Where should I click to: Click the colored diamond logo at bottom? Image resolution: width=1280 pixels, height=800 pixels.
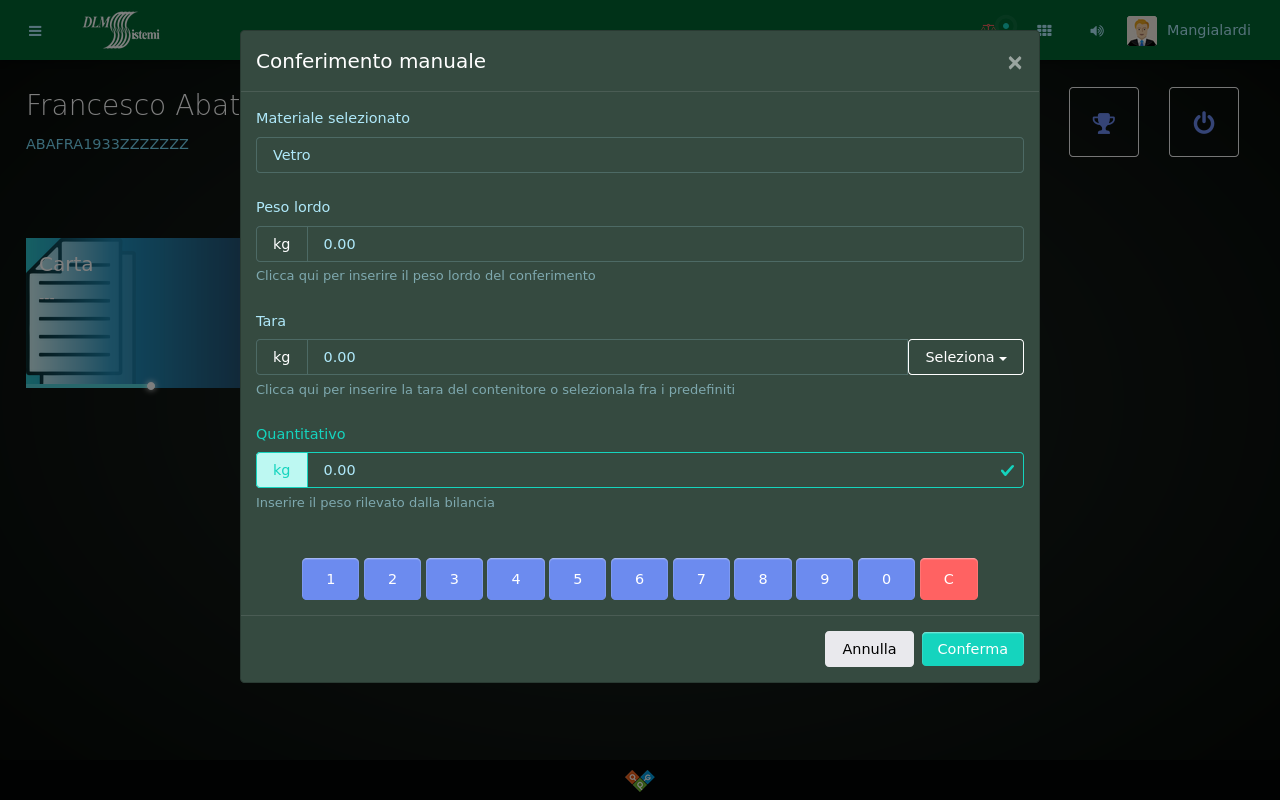pyautogui.click(x=640, y=779)
